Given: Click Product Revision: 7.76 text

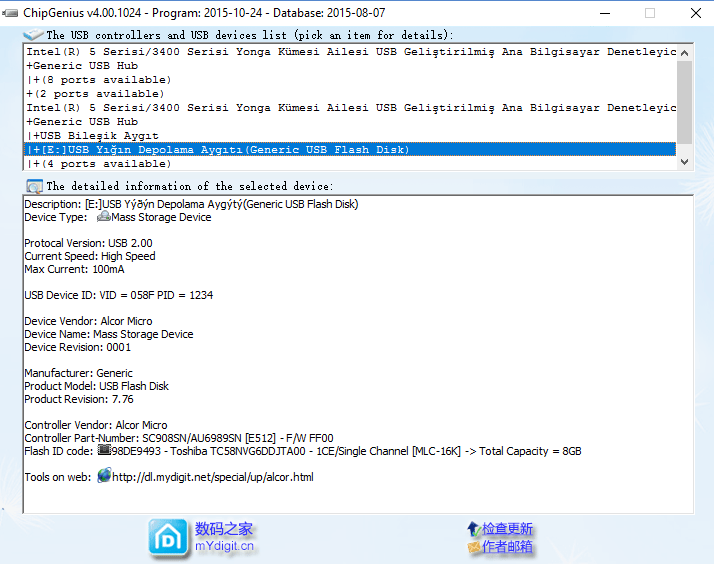Looking at the screenshot, I should pyautogui.click(x=79, y=399).
